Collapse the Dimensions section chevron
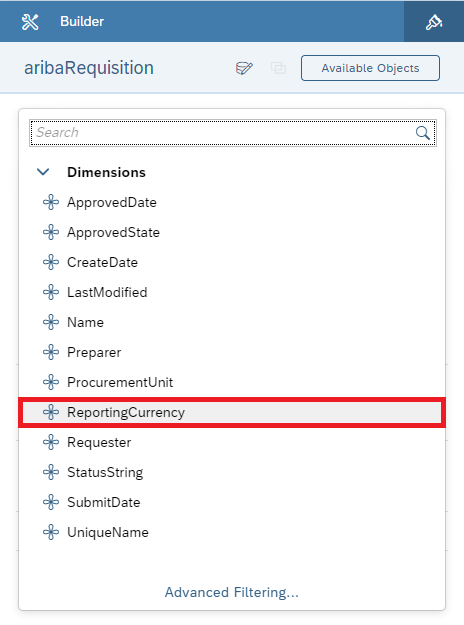464x625 pixels. pos(43,172)
